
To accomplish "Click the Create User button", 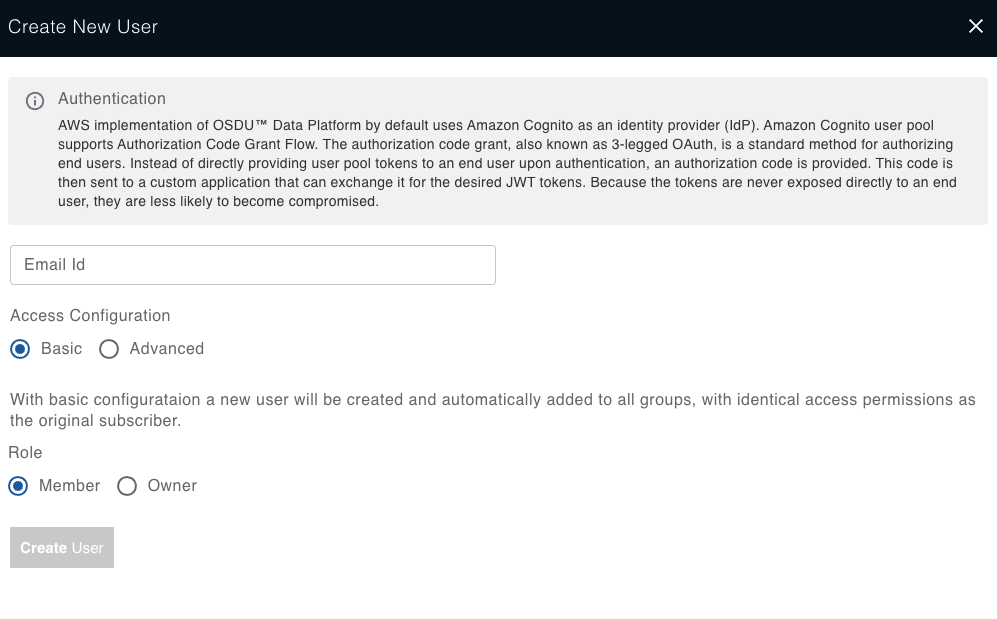I will 62,547.
